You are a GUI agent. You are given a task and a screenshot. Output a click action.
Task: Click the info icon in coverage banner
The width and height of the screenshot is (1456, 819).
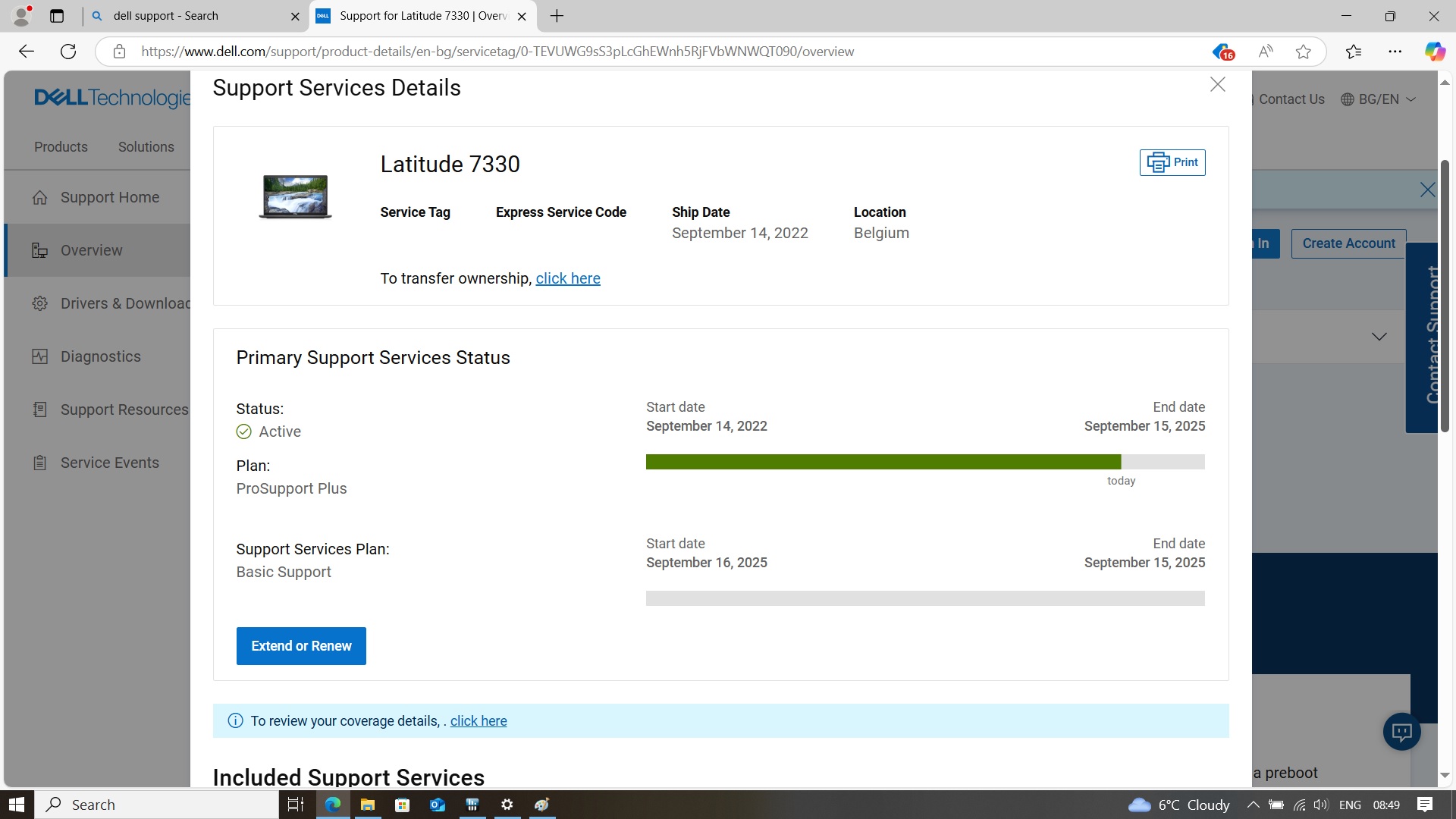click(236, 721)
